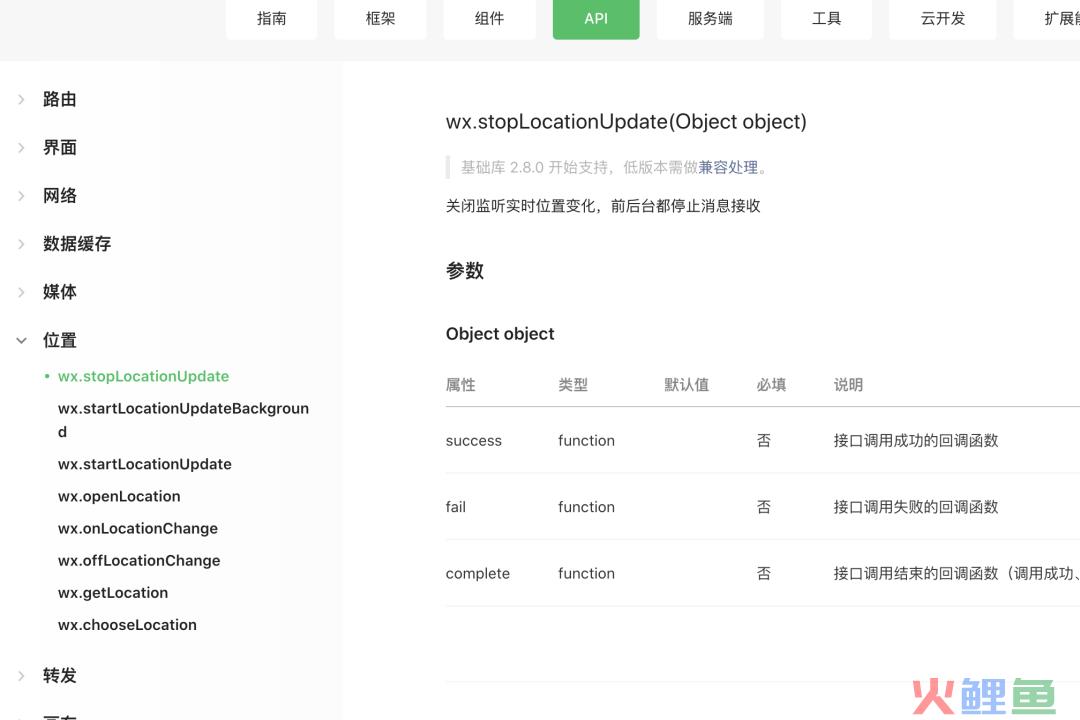
Task: Navigate to wx.onLocationChange entry
Action: [138, 529]
